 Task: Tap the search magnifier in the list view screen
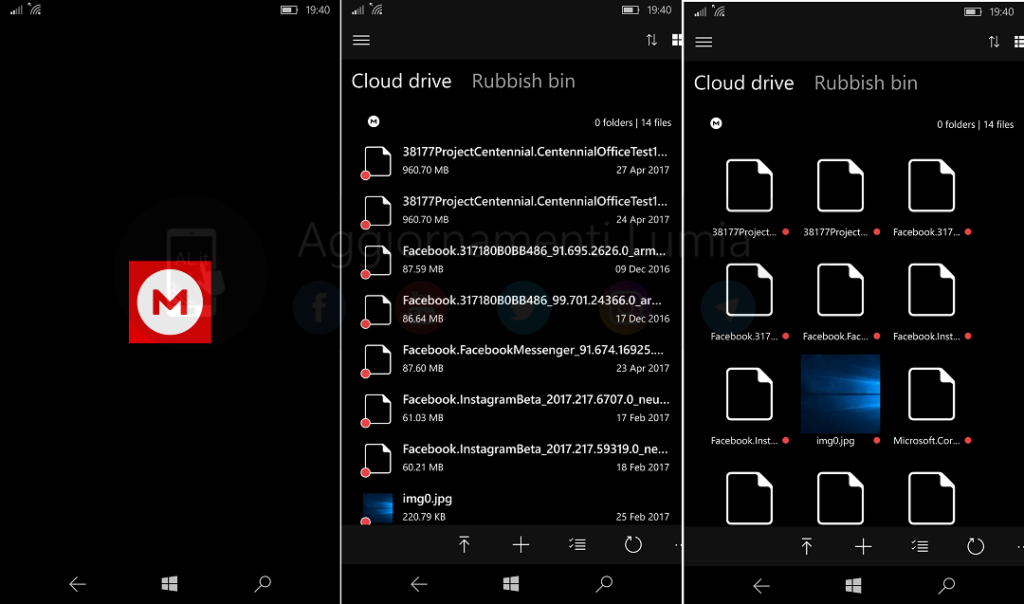click(x=605, y=584)
